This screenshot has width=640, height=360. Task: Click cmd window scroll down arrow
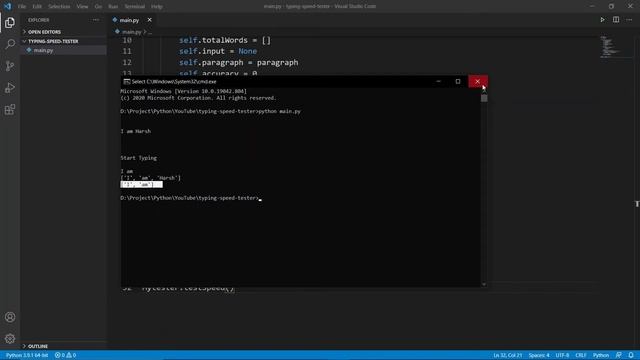click(x=484, y=284)
